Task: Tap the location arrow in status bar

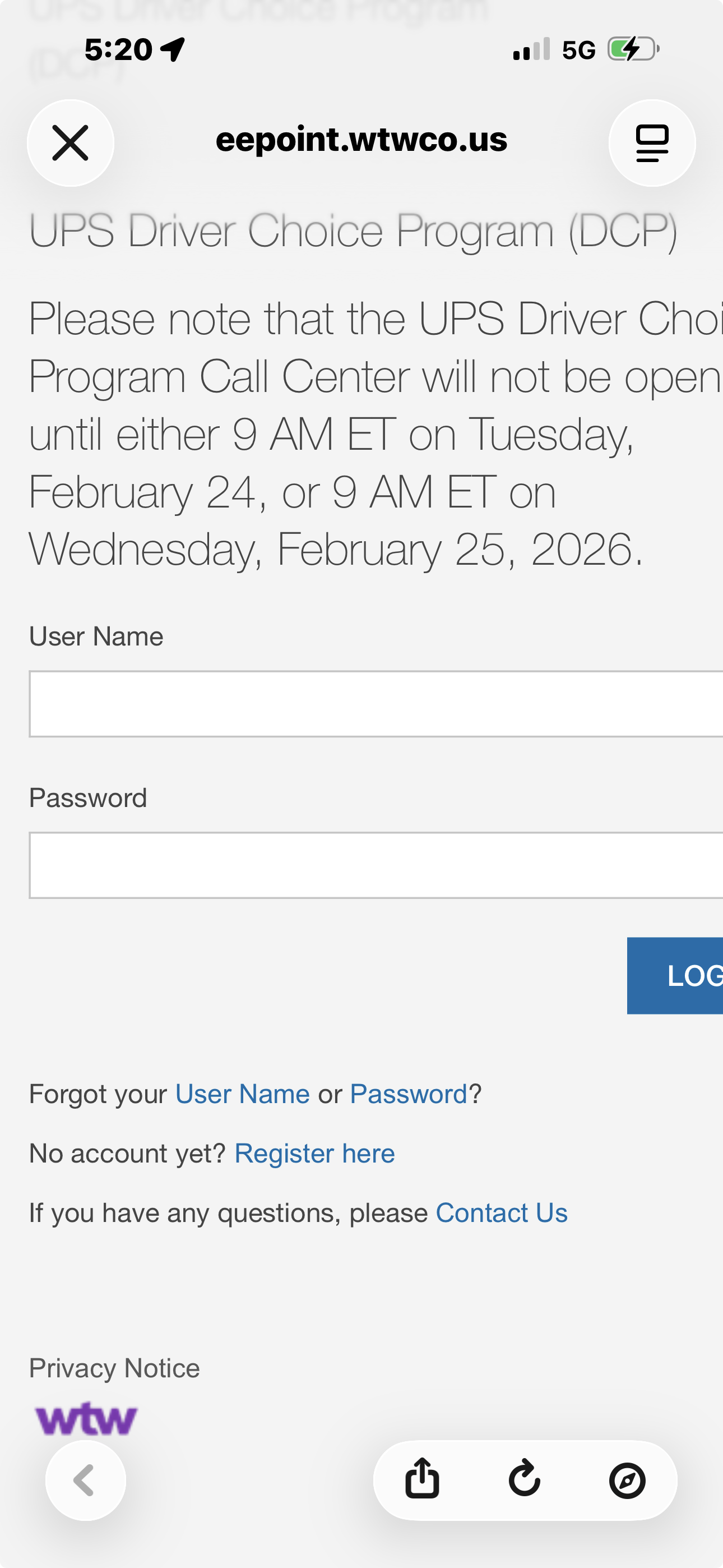Action: click(x=173, y=49)
